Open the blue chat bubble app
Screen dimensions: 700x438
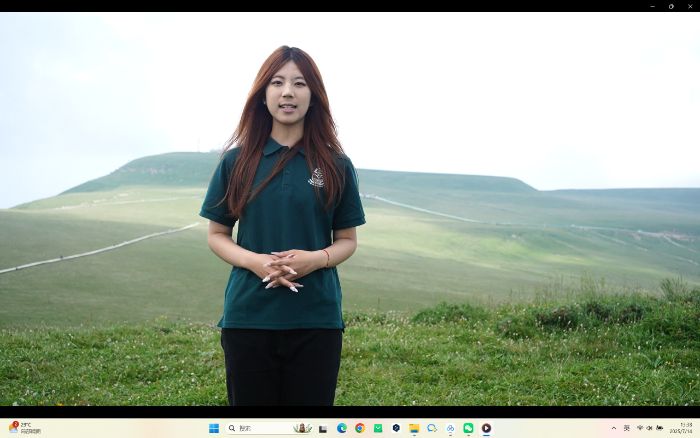[432, 428]
